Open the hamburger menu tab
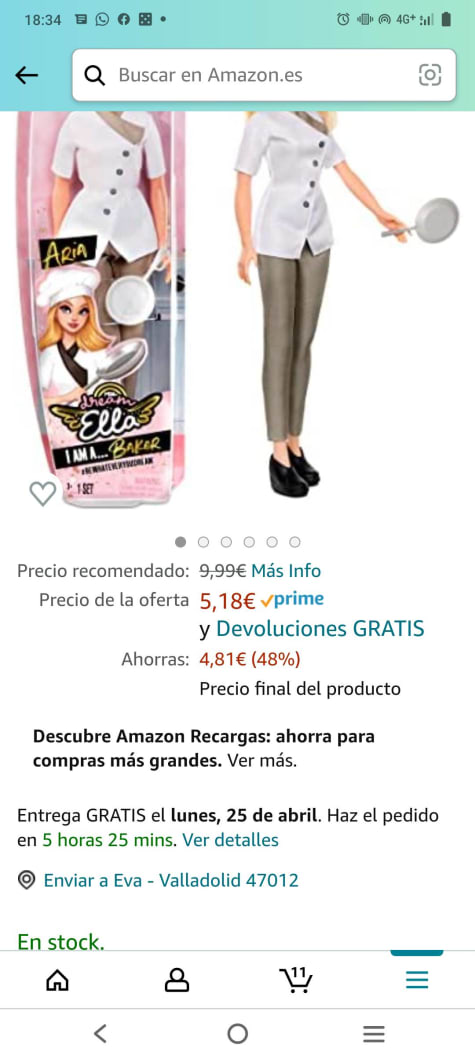The width and height of the screenshot is (475, 1059). pos(417,979)
